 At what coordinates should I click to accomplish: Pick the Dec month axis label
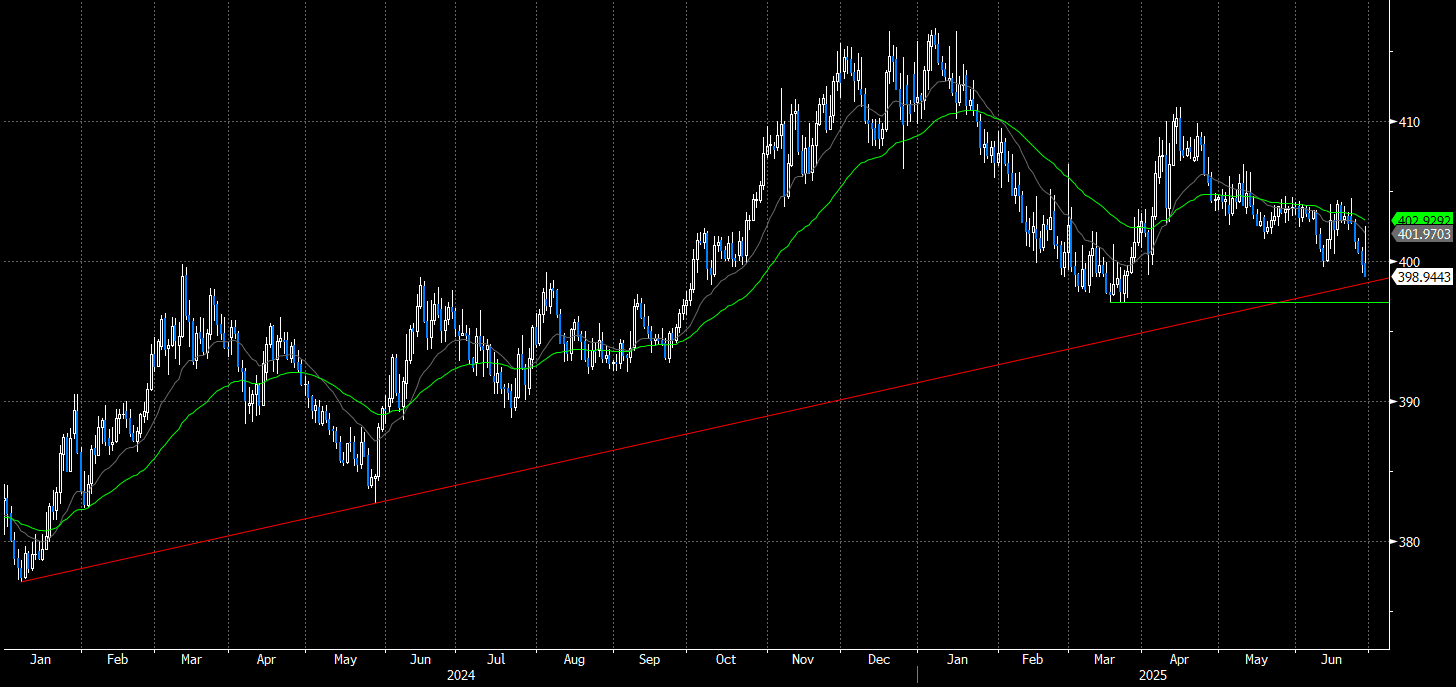(879, 660)
